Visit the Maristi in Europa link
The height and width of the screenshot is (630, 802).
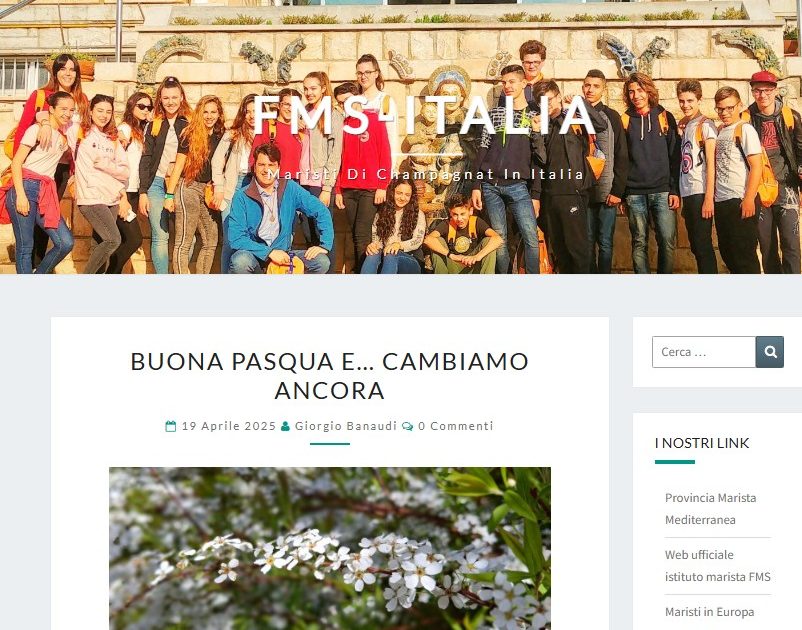(709, 612)
